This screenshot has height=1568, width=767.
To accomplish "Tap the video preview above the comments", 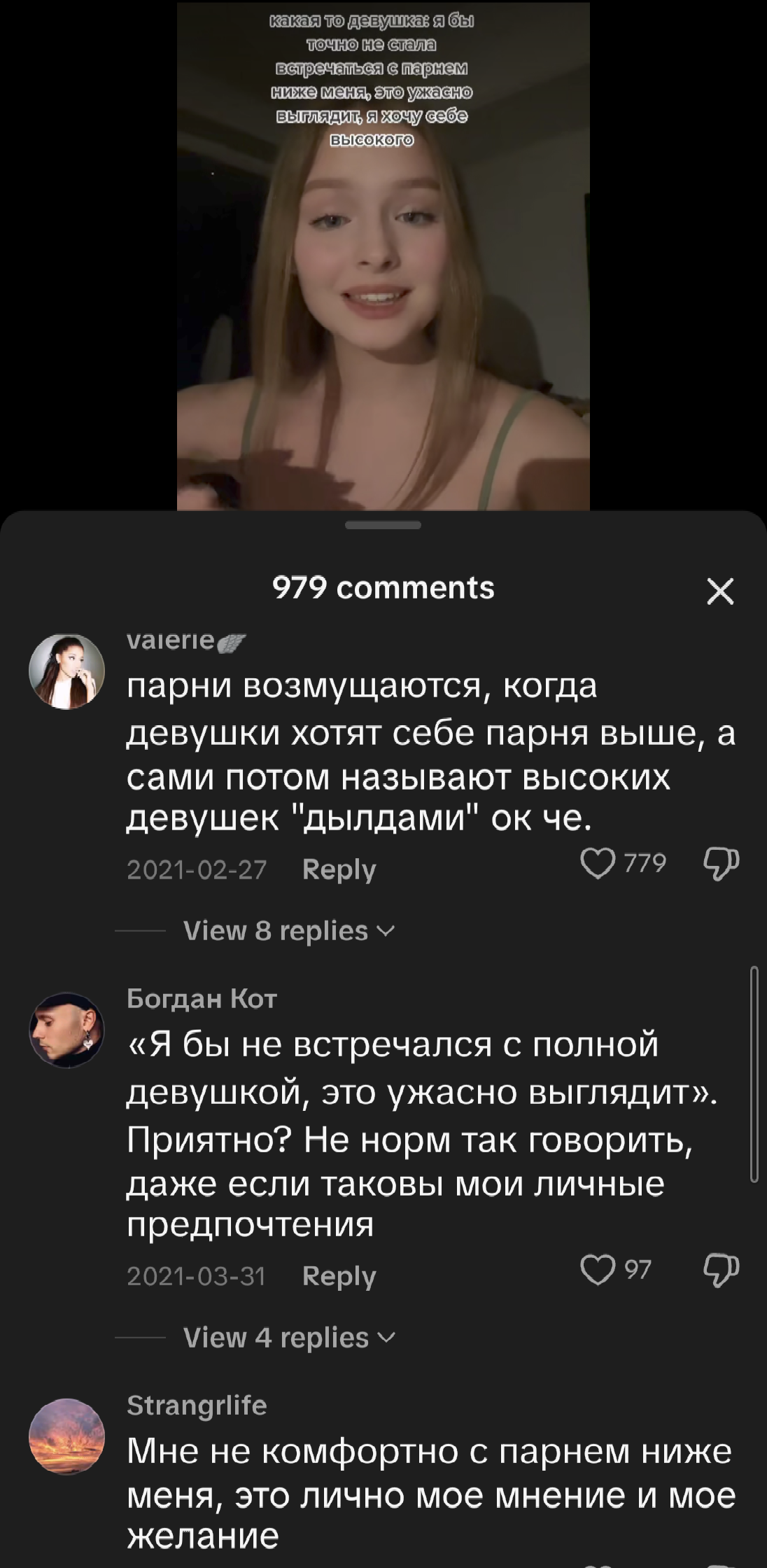I will (x=383, y=256).
